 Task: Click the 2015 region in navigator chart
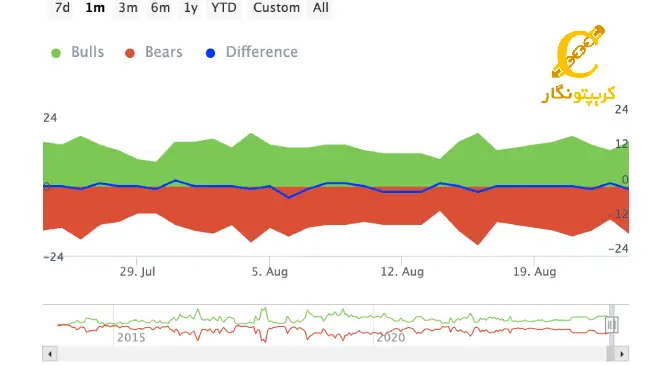131,337
